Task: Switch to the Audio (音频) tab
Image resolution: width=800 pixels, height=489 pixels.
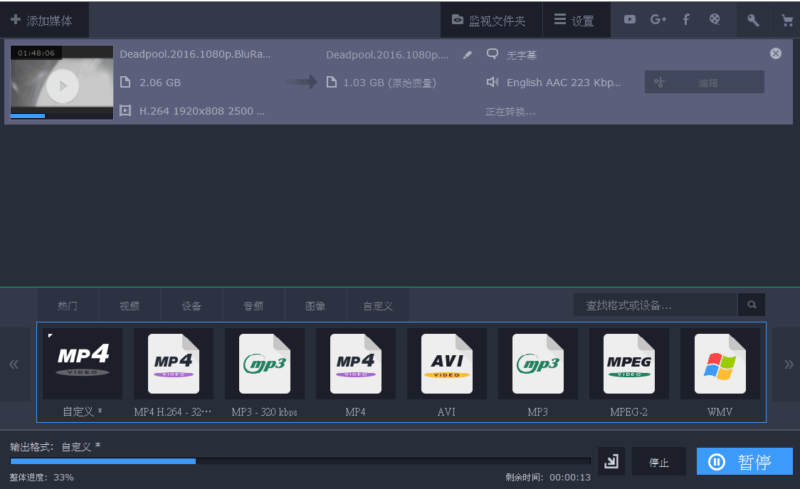Action: click(x=254, y=306)
